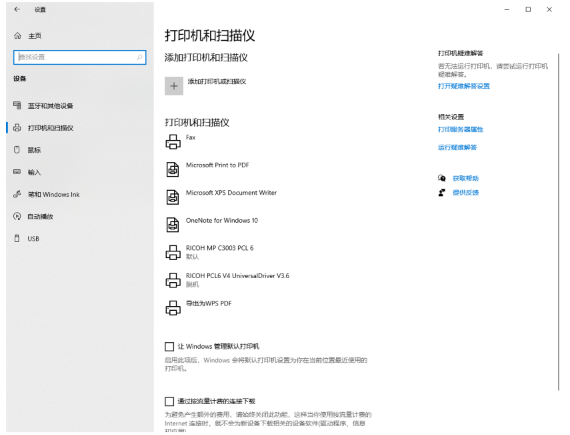
Task: Select RICOH MP C3003 PCL 6 printer
Action: 220,252
